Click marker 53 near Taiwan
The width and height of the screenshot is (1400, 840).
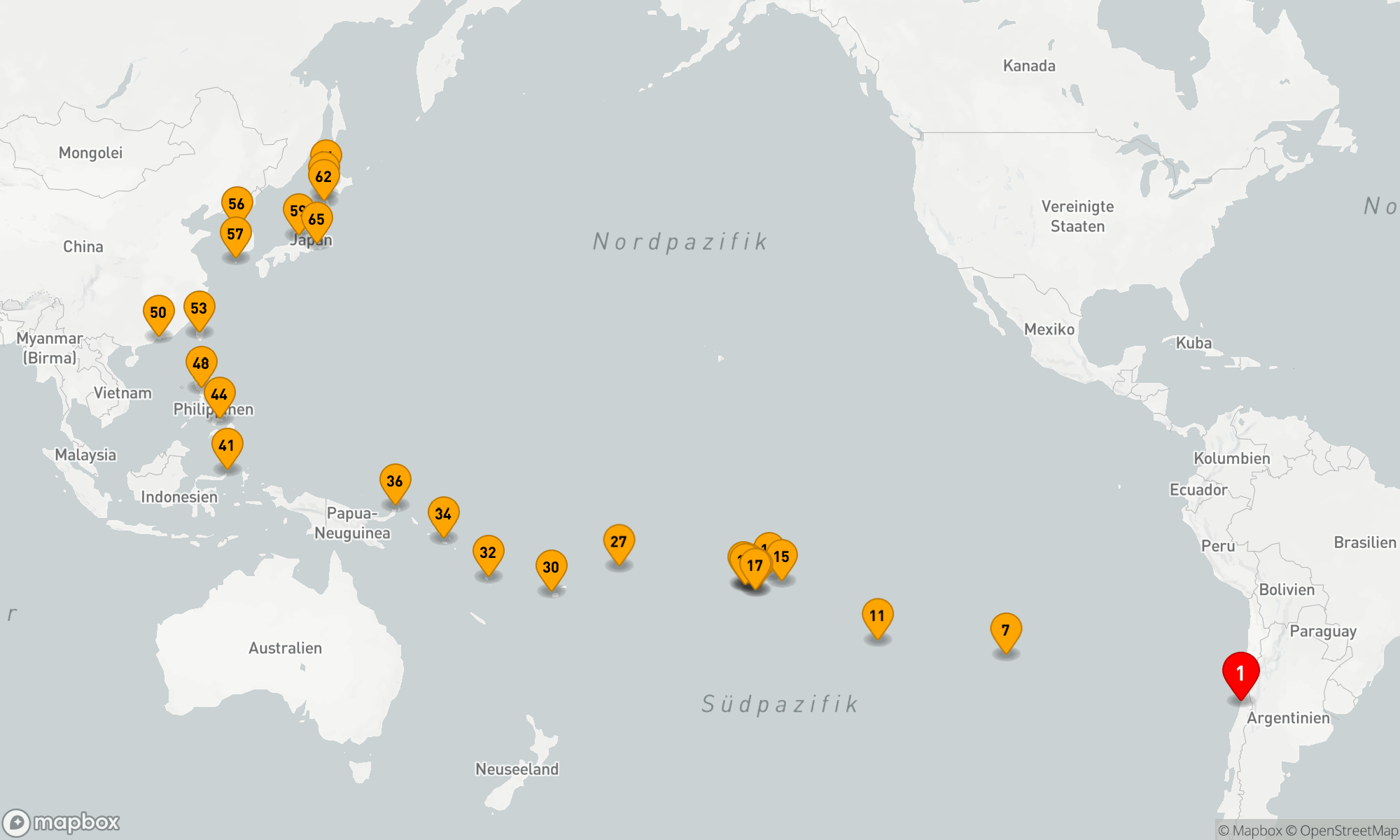tap(199, 308)
